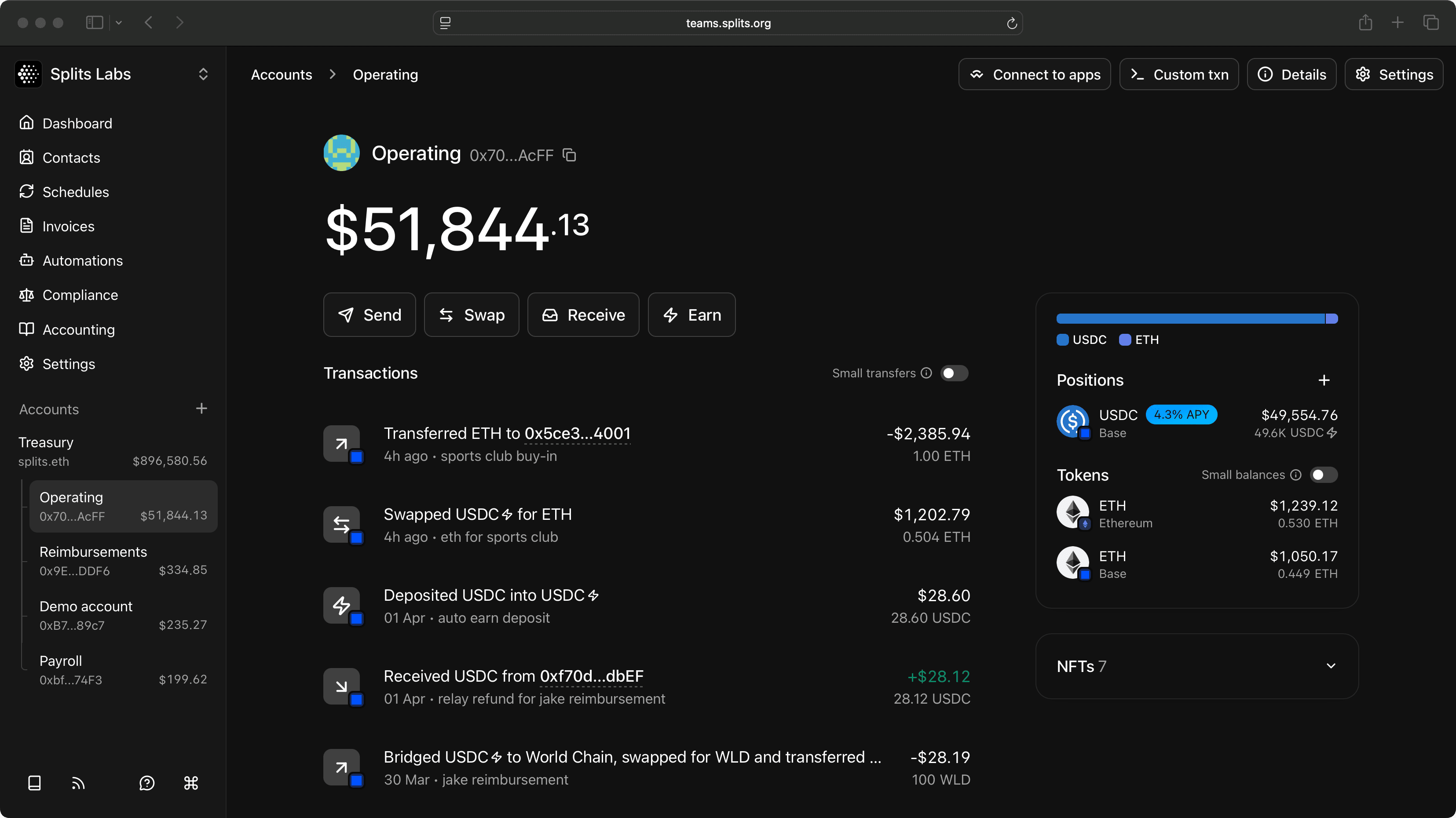
Task: Open the command palette shortcut icon
Action: 191,783
